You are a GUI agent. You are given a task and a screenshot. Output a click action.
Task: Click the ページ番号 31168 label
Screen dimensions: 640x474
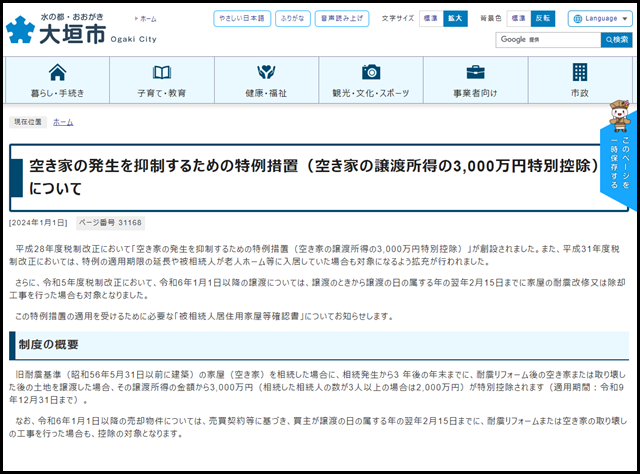(x=110, y=223)
